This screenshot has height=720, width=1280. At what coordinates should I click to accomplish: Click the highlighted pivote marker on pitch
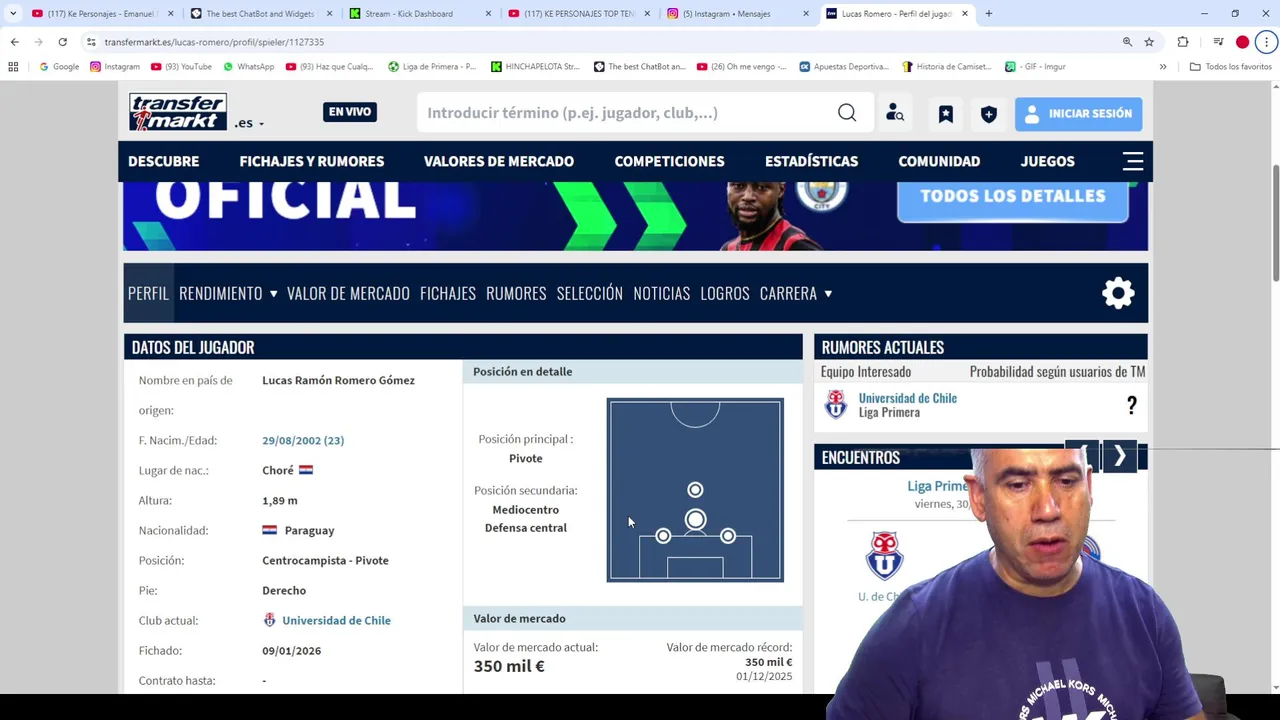(x=695, y=520)
